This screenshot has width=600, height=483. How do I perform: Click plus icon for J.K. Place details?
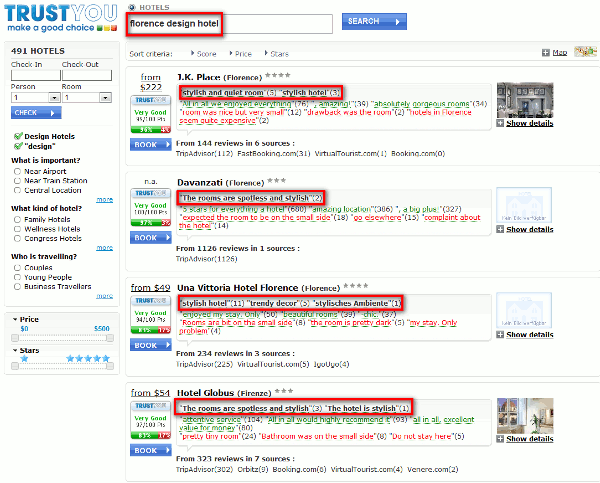500,123
